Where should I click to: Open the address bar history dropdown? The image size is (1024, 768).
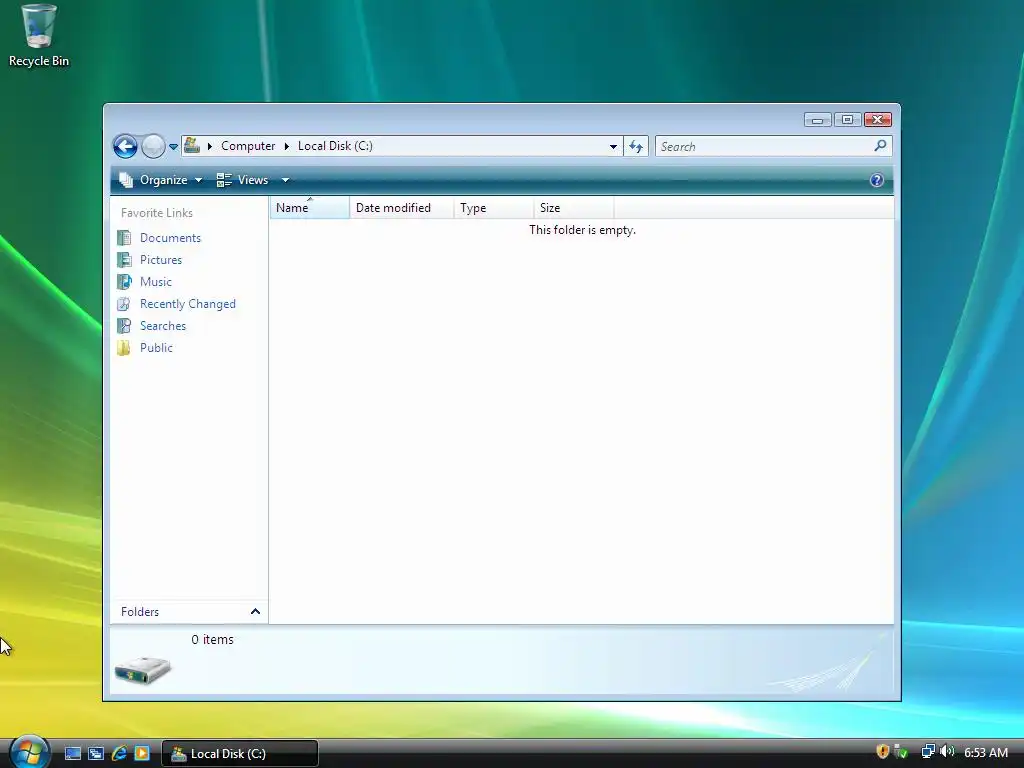click(613, 146)
